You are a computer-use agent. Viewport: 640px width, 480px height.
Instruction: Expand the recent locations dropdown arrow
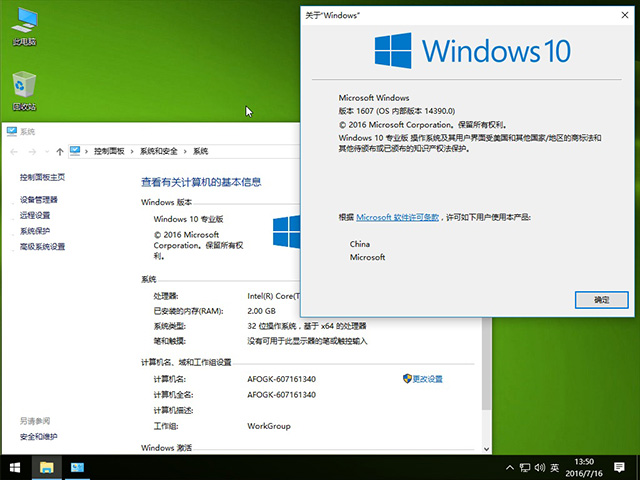click(44, 151)
